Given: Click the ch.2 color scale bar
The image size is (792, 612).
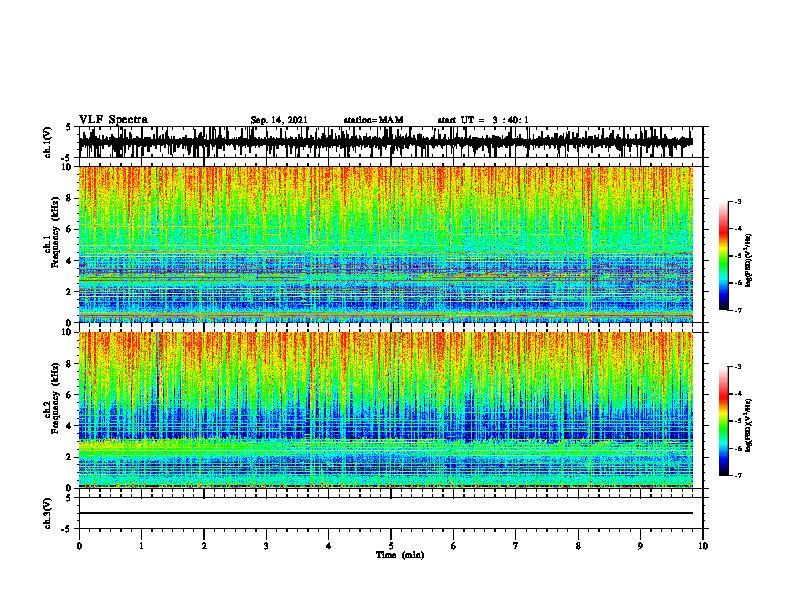Looking at the screenshot, I should pyautogui.click(x=723, y=421).
